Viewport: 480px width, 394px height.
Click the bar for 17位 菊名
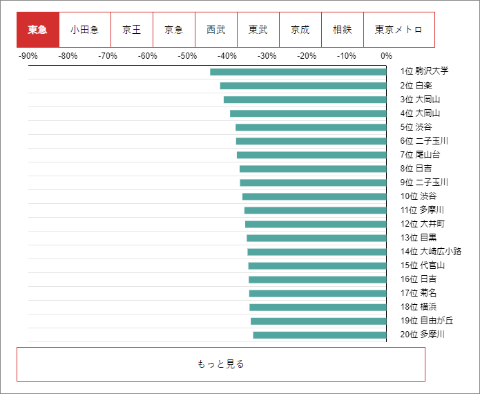(318, 294)
